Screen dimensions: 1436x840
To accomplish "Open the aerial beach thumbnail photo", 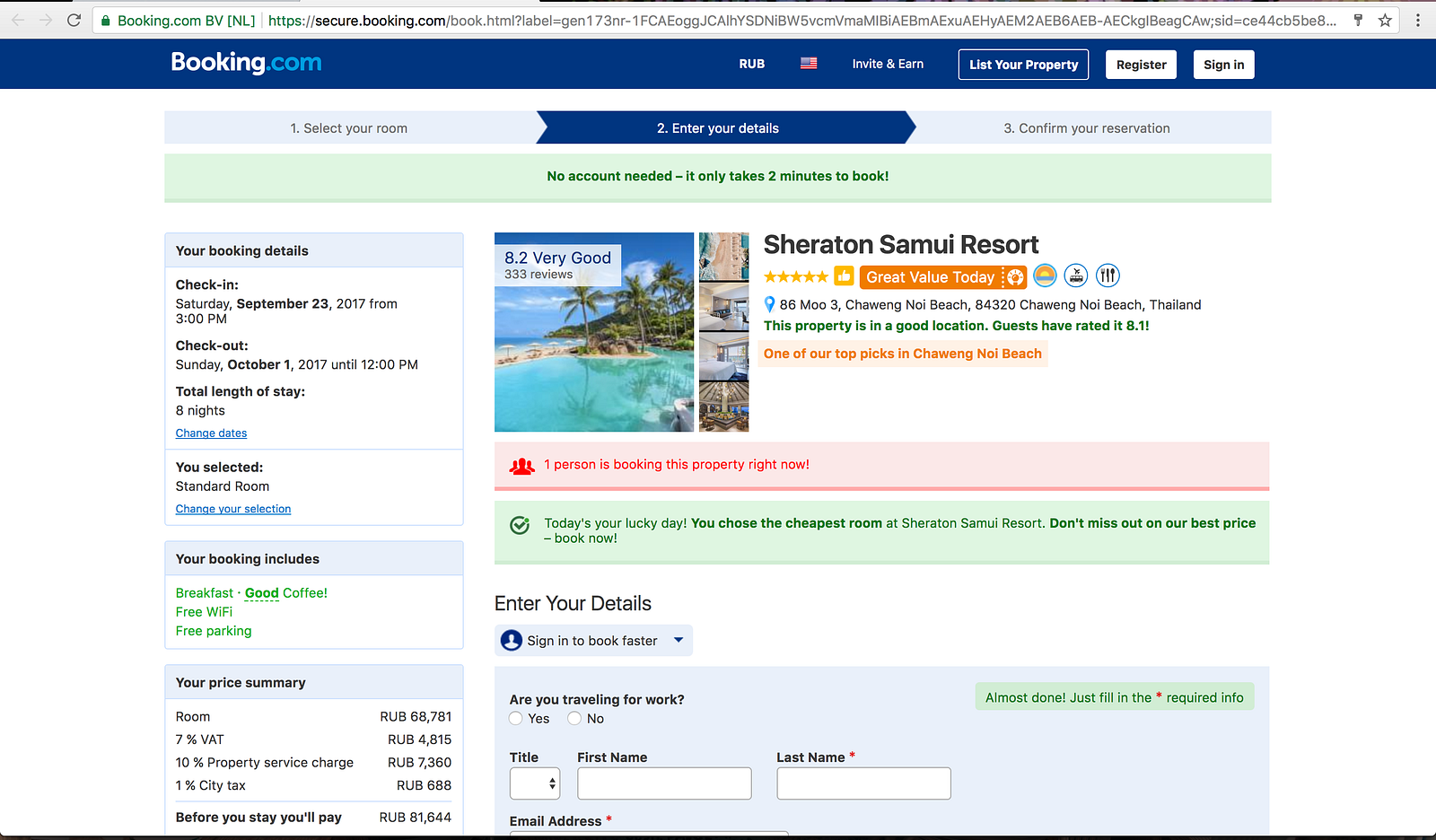I will pyautogui.click(x=723, y=257).
